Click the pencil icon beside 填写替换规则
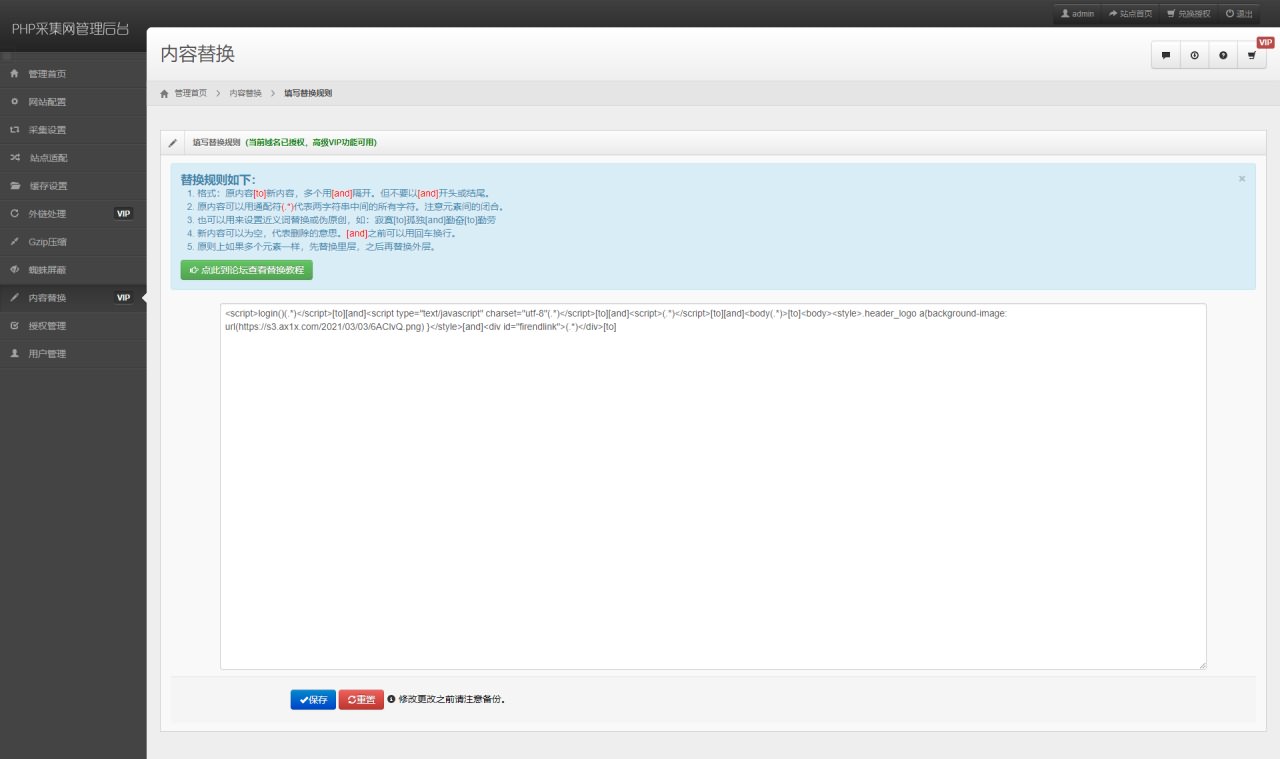This screenshot has height=759, width=1280. [x=173, y=143]
